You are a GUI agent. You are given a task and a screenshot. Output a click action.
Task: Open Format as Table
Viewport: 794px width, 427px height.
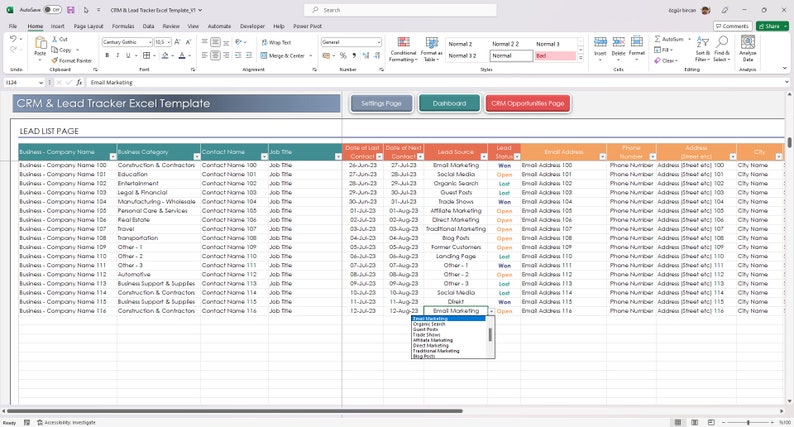431,49
